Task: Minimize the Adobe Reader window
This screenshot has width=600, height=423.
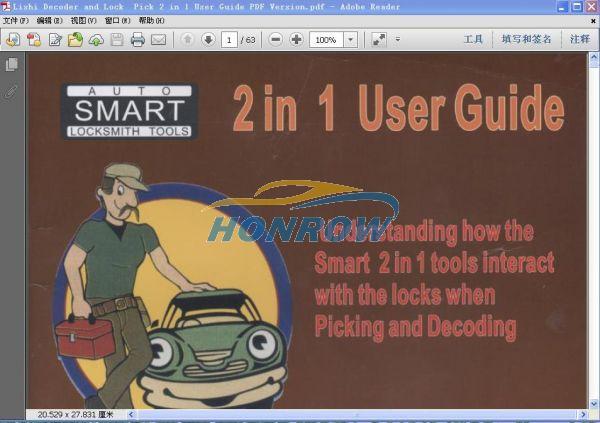Action: (562, 7)
